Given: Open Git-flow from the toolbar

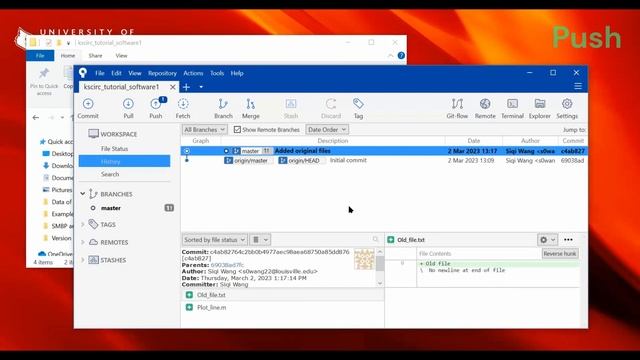Looking at the screenshot, I should pyautogui.click(x=457, y=109).
